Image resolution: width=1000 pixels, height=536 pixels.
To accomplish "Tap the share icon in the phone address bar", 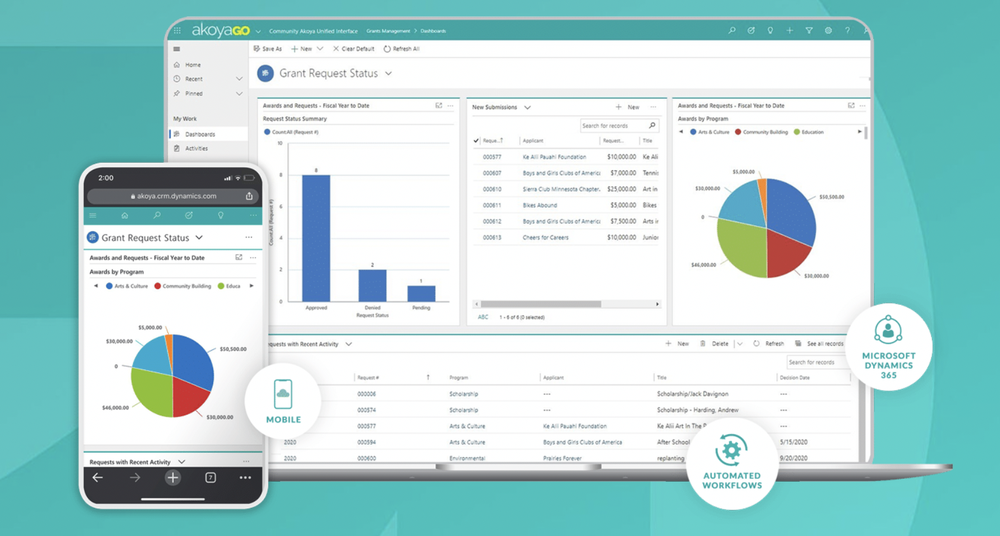I will point(249,196).
